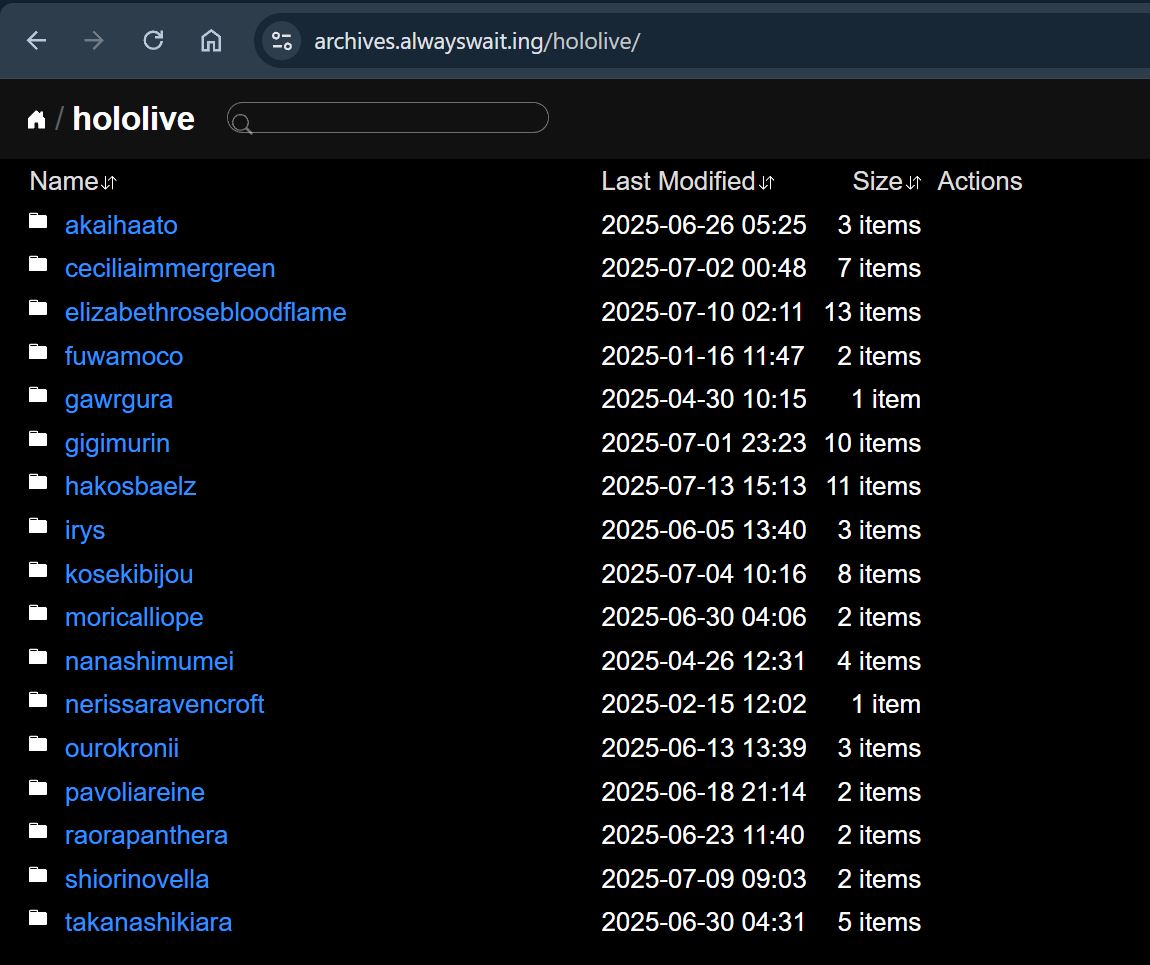Open the ourokronii folder link

(x=122, y=749)
